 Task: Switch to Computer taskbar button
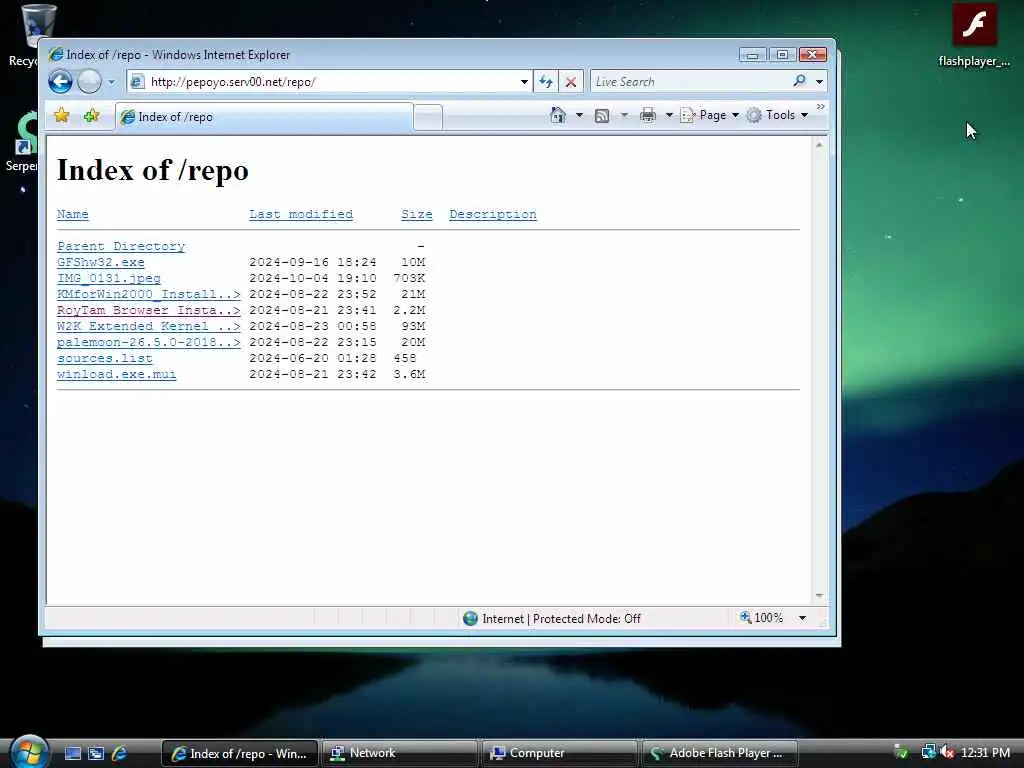pyautogui.click(x=559, y=754)
